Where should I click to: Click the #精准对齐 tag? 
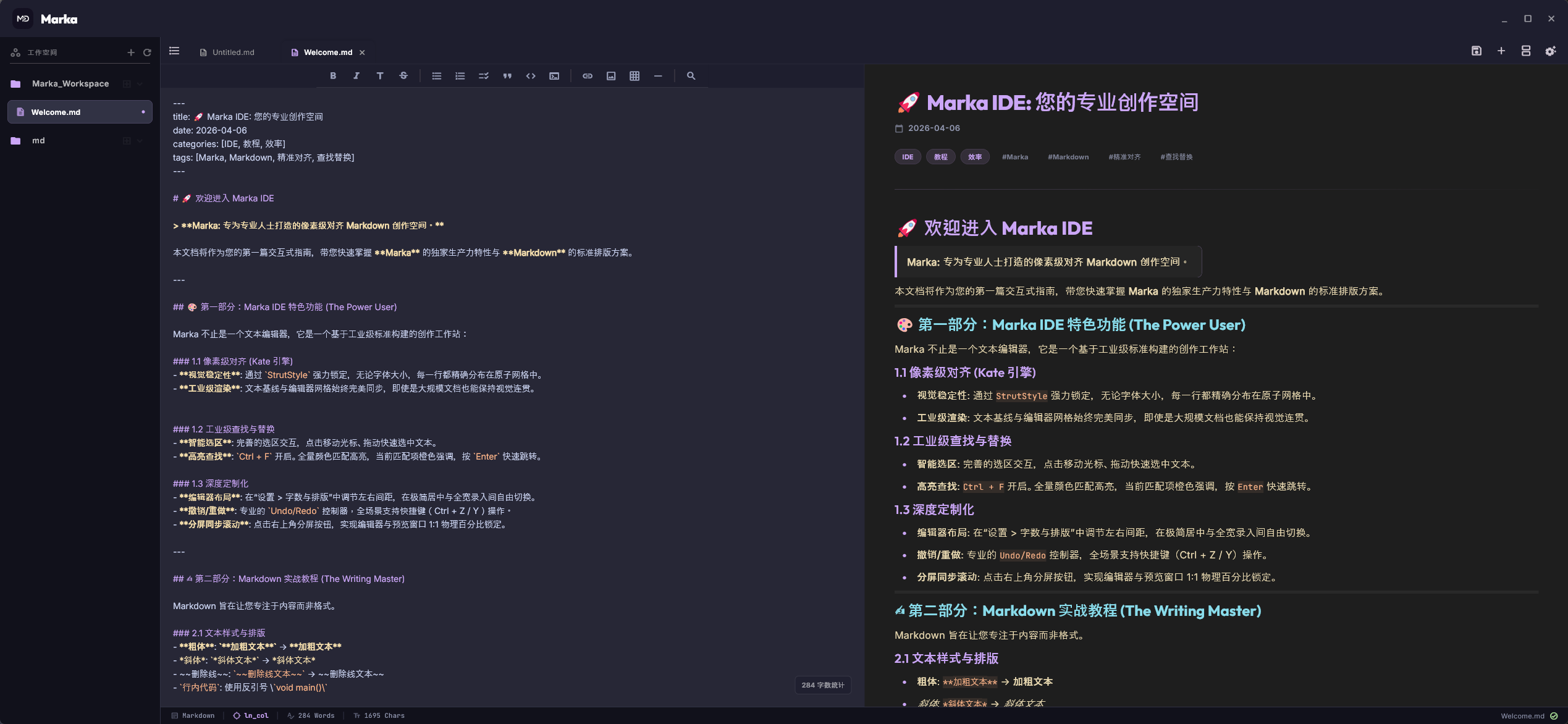(1124, 157)
